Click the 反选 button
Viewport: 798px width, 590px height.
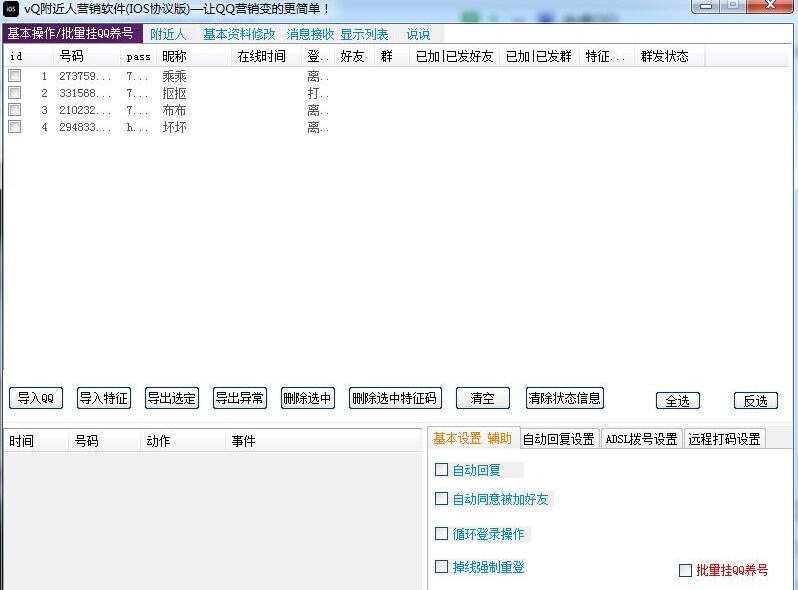756,401
